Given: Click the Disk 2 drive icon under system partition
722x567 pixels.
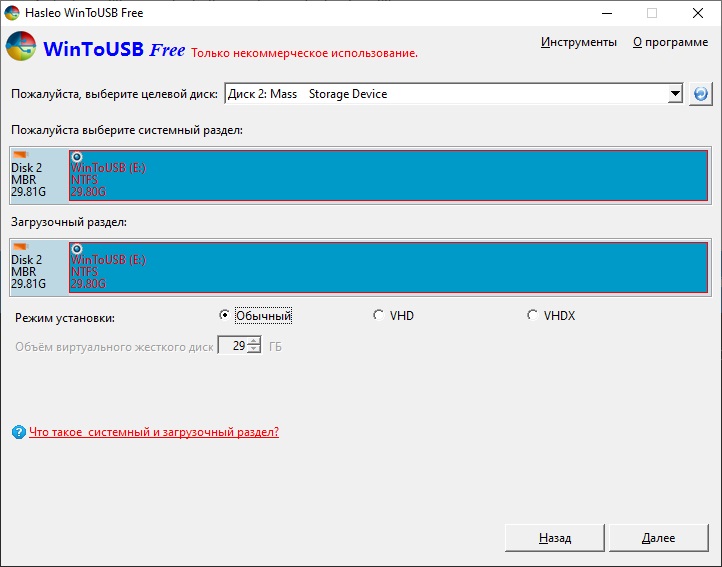Looking at the screenshot, I should click(x=21, y=154).
